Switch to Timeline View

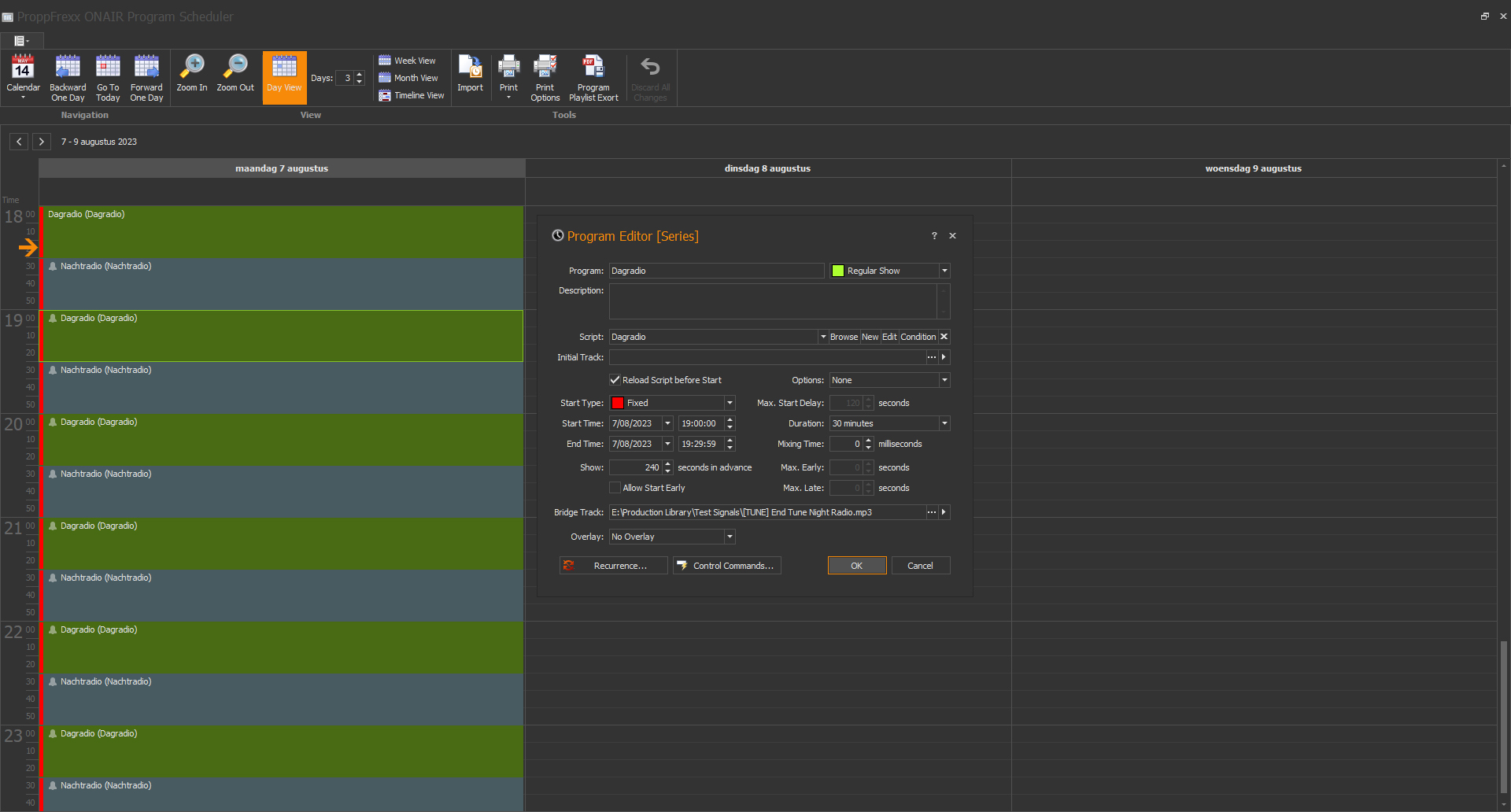pos(412,95)
